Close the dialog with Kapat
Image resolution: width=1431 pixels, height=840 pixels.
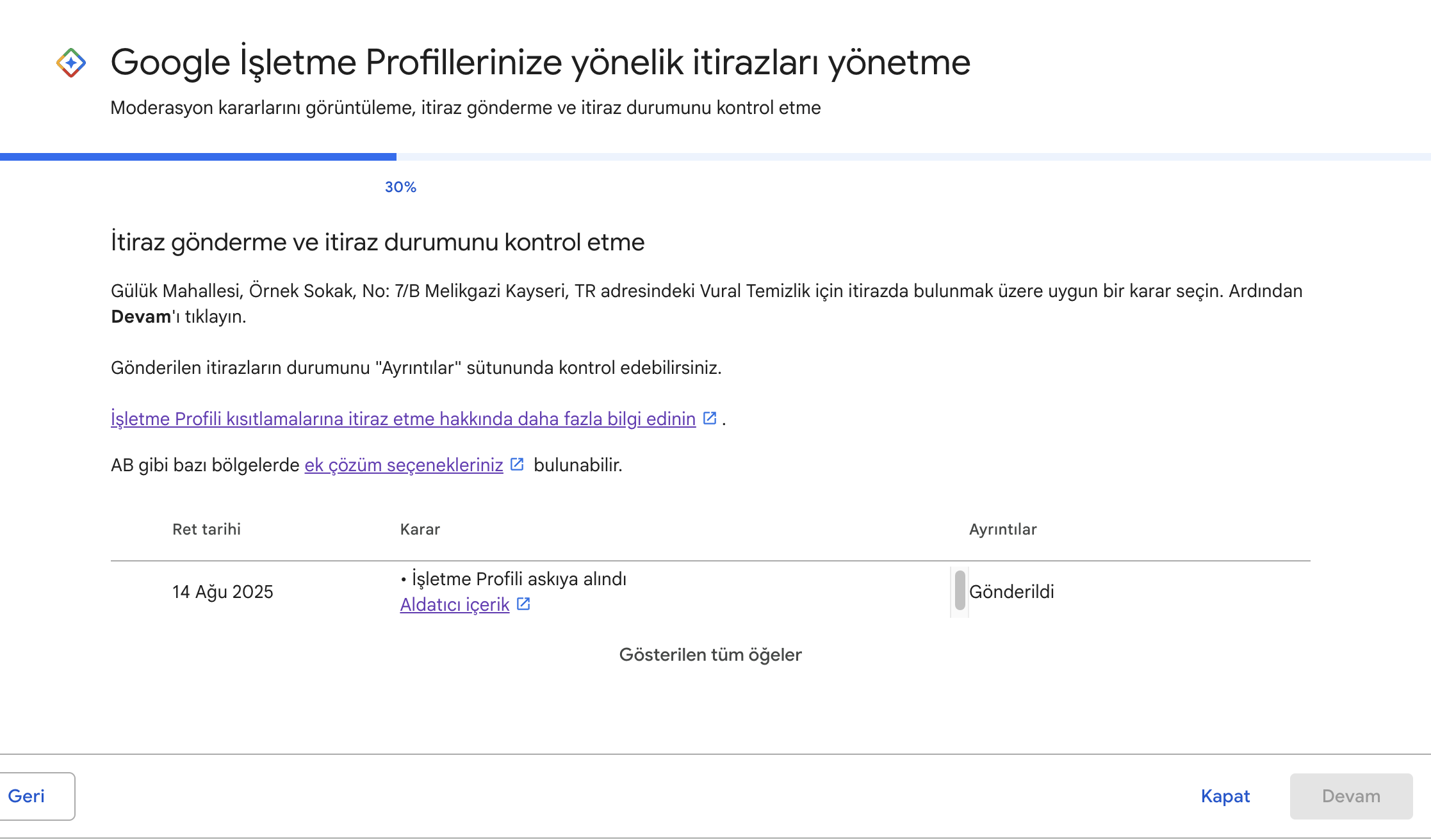pos(1225,796)
